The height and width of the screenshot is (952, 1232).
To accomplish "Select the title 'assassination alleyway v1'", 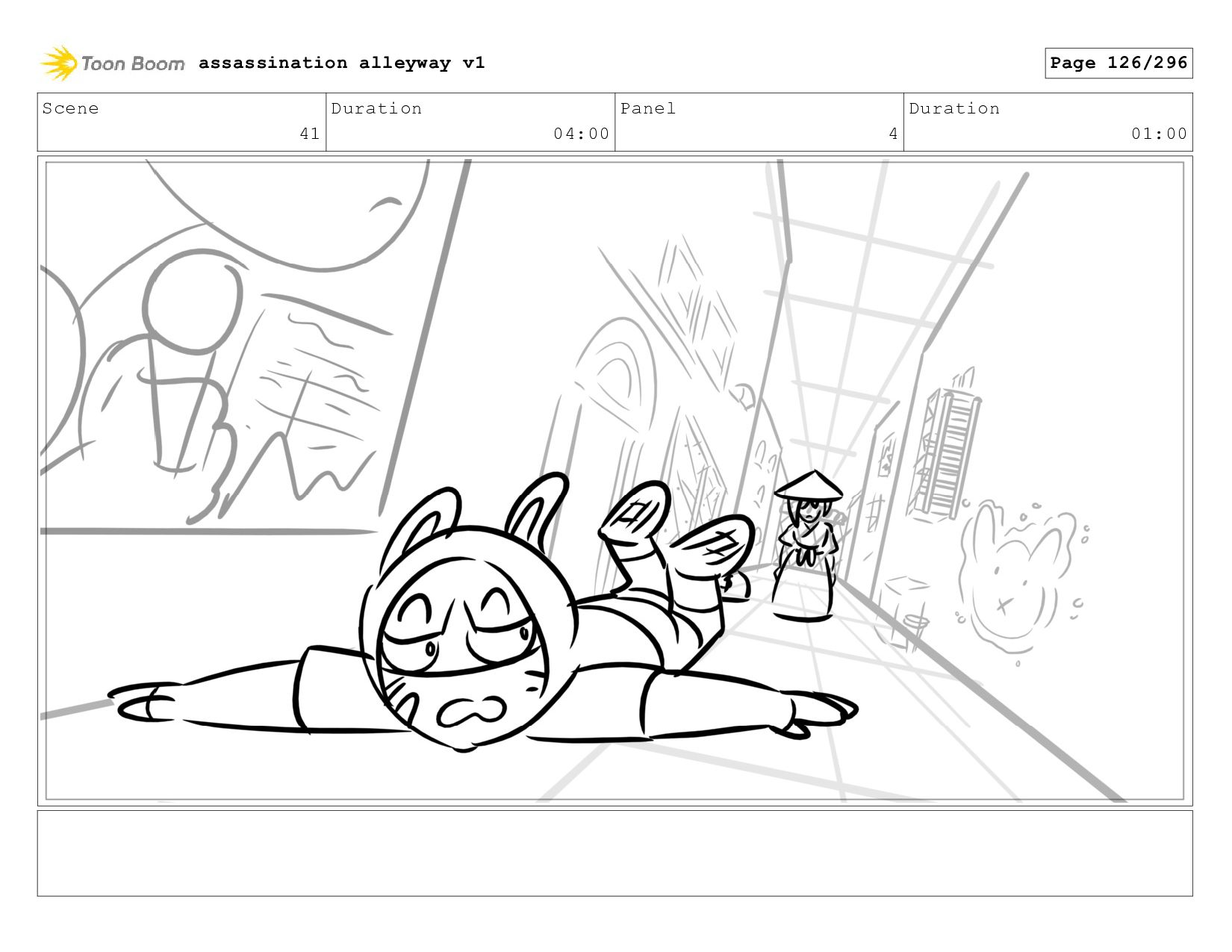I will [342, 63].
